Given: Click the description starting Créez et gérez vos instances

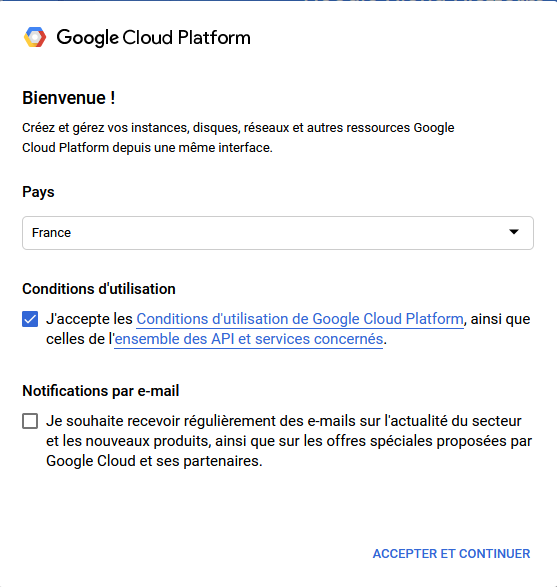Looking at the screenshot, I should [238, 138].
